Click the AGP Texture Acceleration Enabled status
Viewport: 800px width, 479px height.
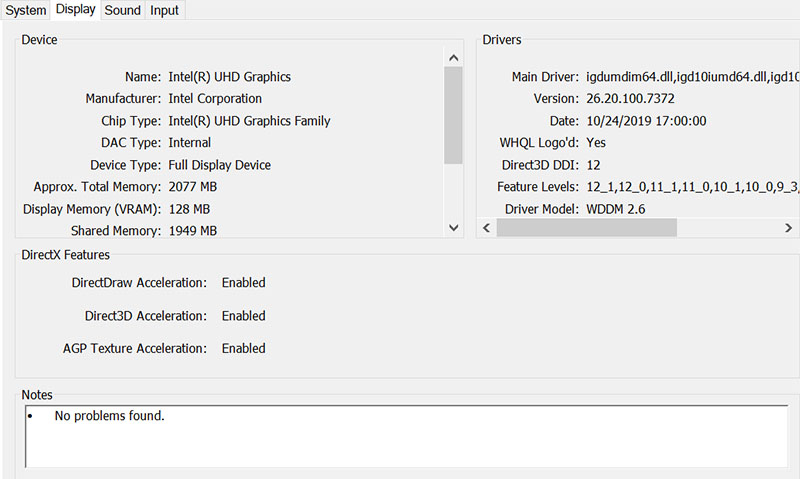pyautogui.click(x=243, y=349)
